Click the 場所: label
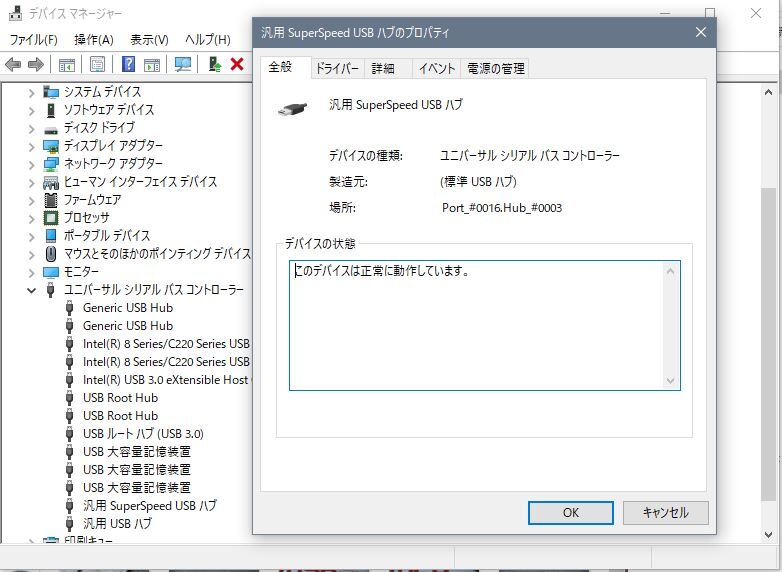Viewport: 782px width, 572px height. click(343, 207)
